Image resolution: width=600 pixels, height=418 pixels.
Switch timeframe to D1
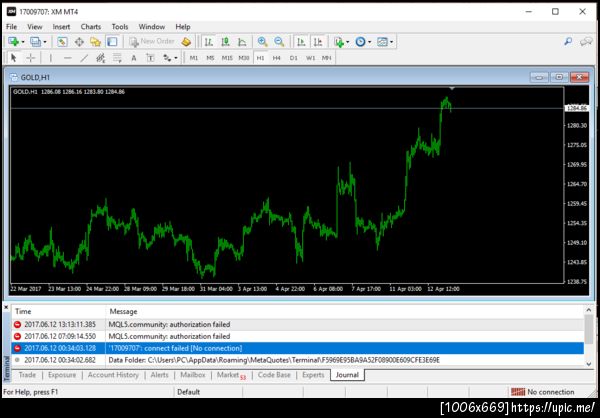click(x=293, y=58)
